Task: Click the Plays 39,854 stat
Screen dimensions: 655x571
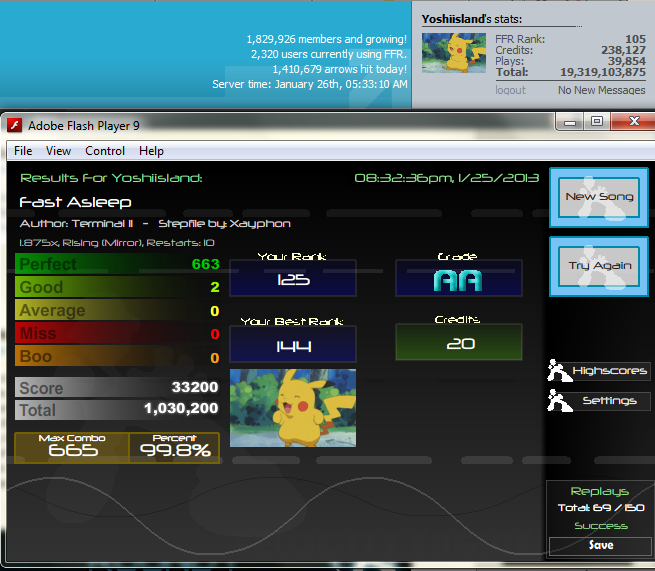Action: click(x=570, y=61)
